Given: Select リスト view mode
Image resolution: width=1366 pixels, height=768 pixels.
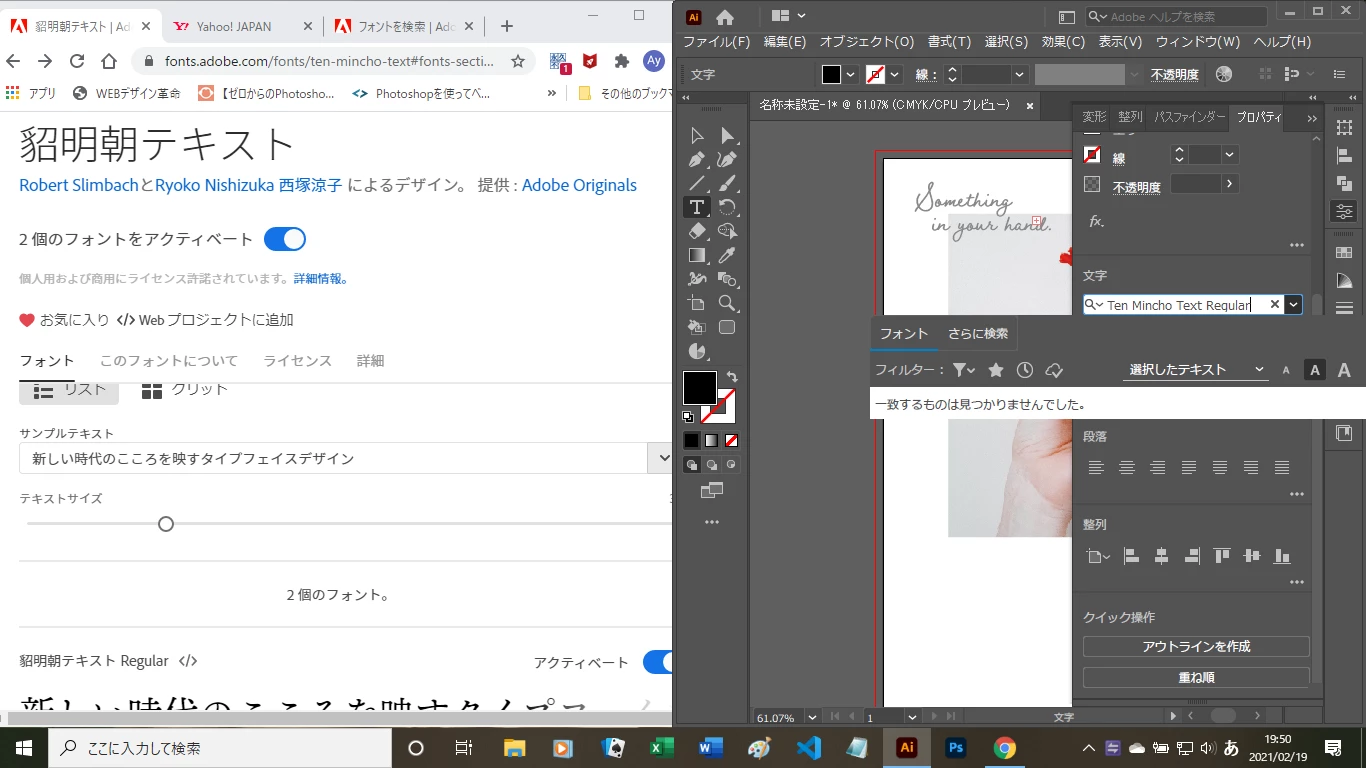Looking at the screenshot, I should [69, 390].
